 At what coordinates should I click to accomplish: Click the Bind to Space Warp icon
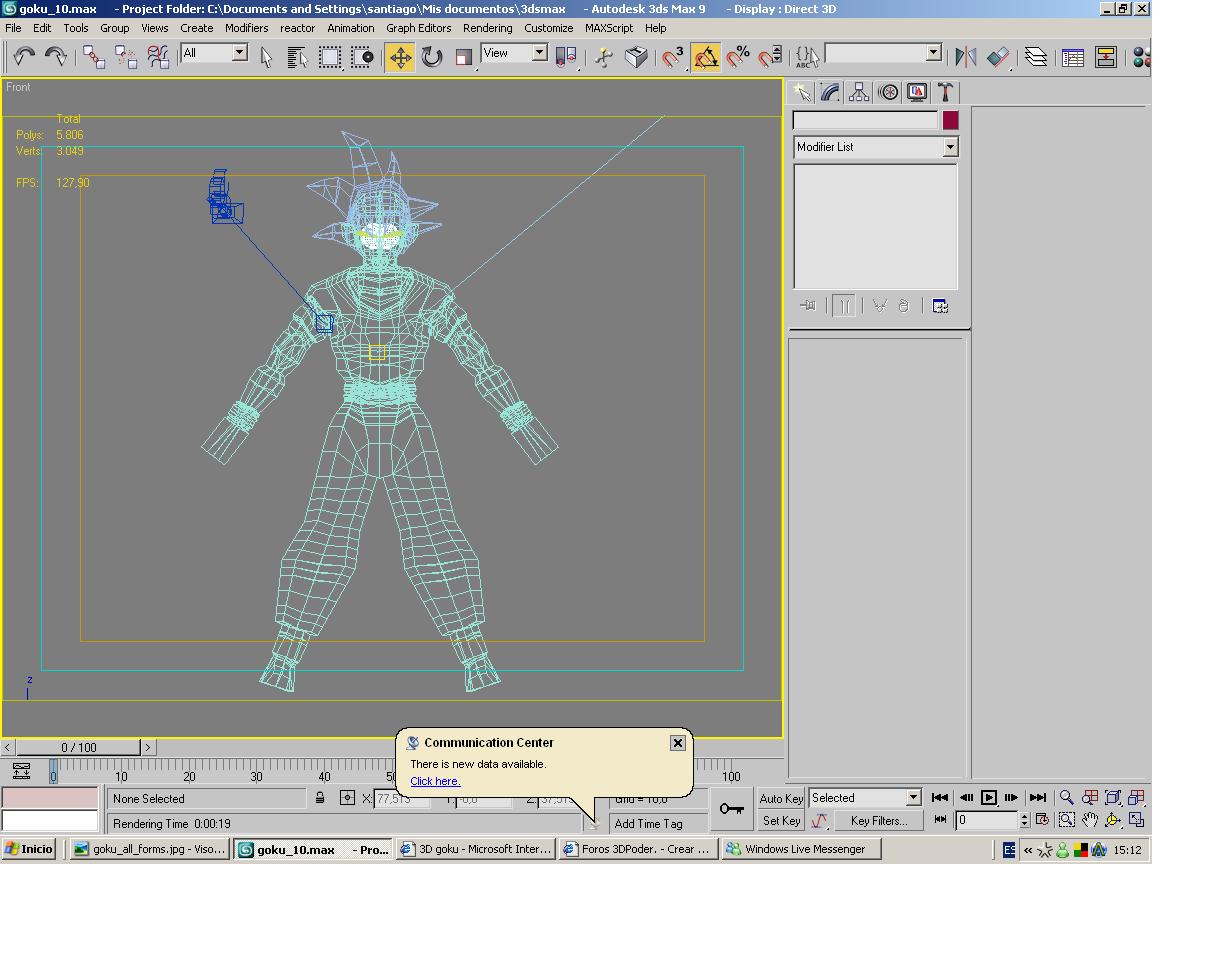click(158, 57)
